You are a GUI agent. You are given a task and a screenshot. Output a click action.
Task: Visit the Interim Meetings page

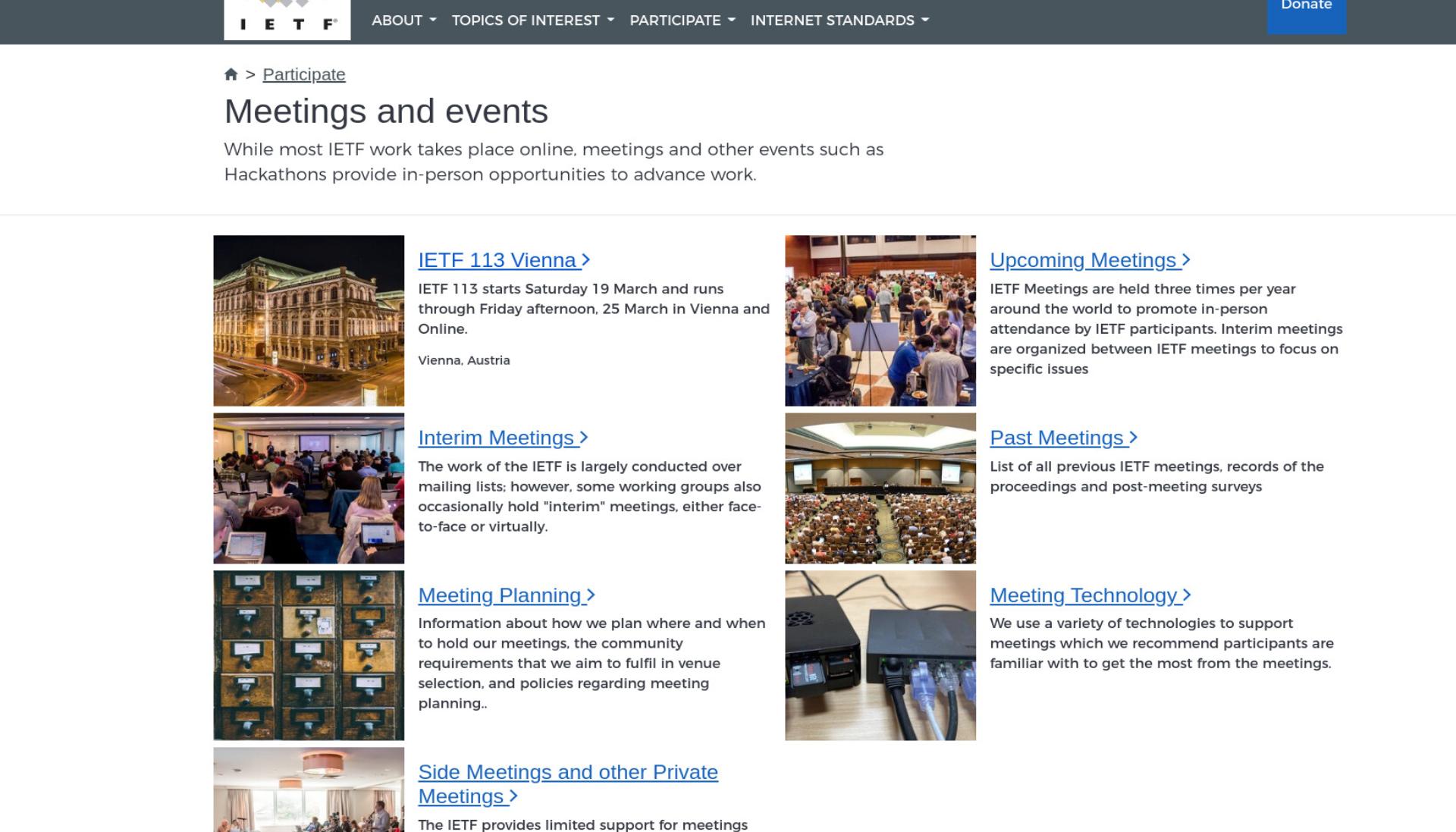[504, 438]
